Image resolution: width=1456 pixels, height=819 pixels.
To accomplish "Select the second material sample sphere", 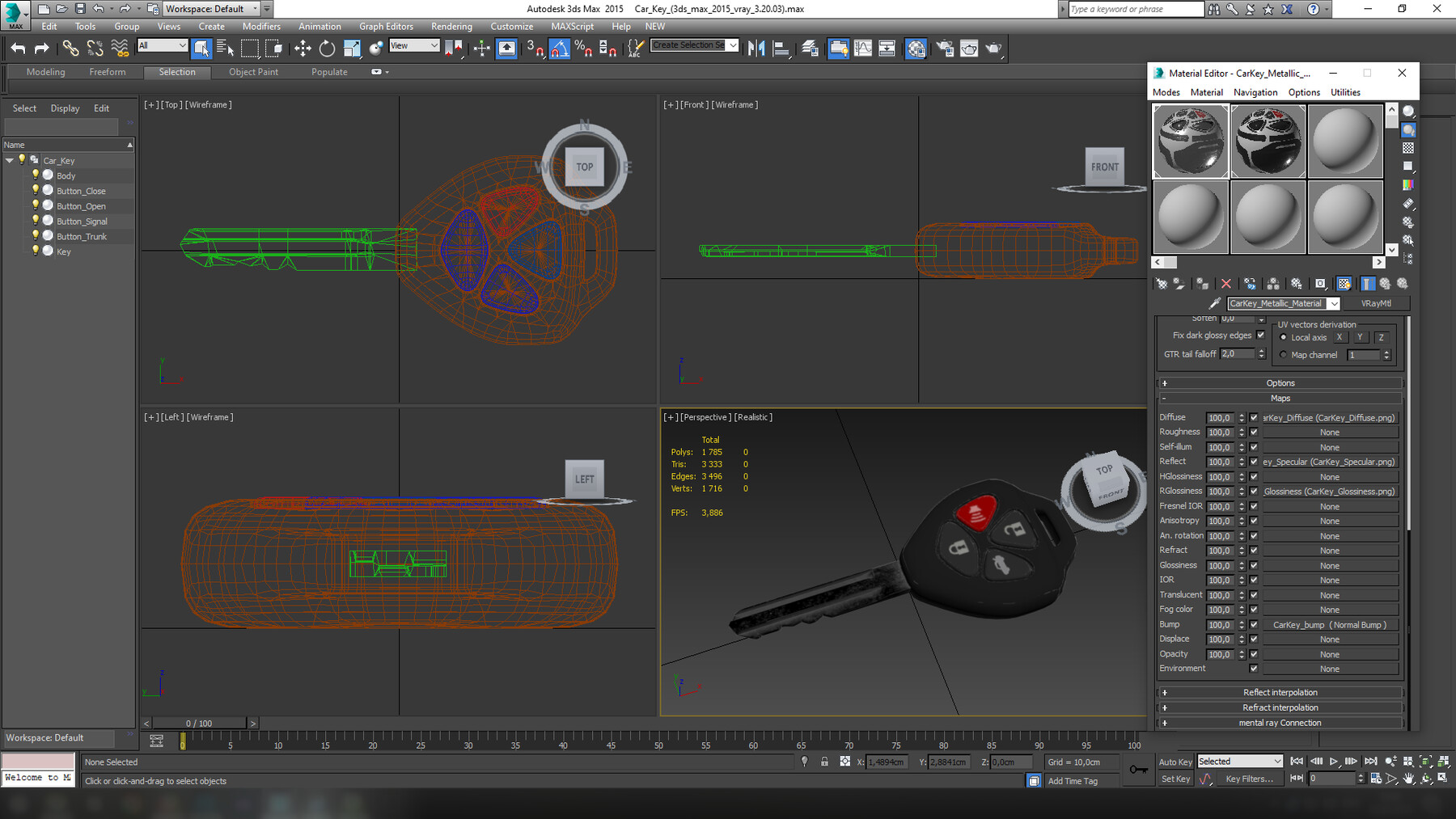I will (x=1268, y=141).
